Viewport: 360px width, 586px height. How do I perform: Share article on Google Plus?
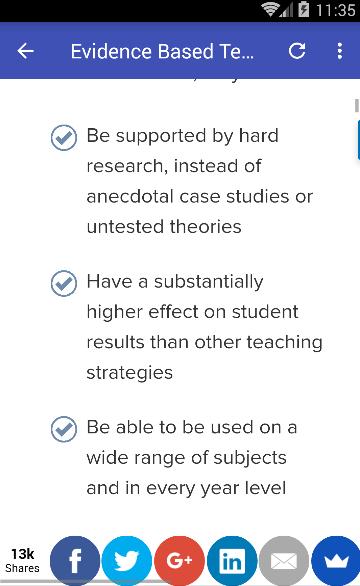pos(179,561)
